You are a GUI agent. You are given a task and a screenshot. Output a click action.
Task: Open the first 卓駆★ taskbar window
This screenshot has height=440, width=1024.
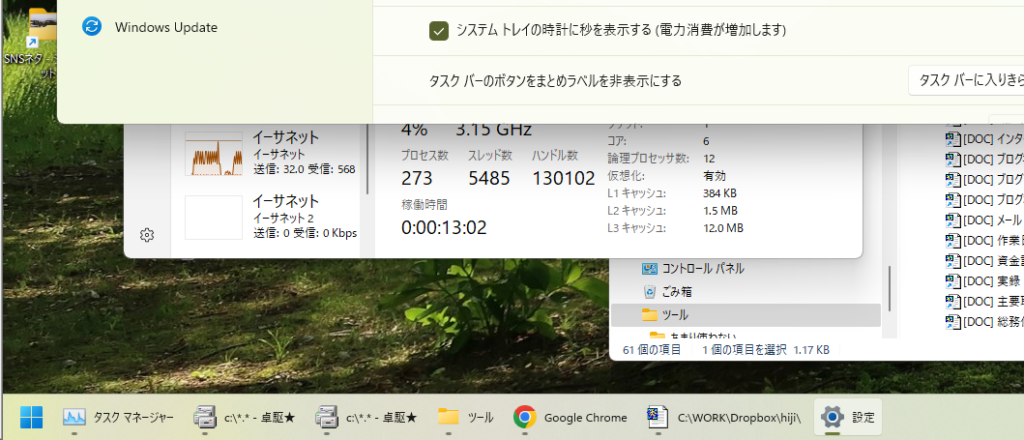(247, 417)
